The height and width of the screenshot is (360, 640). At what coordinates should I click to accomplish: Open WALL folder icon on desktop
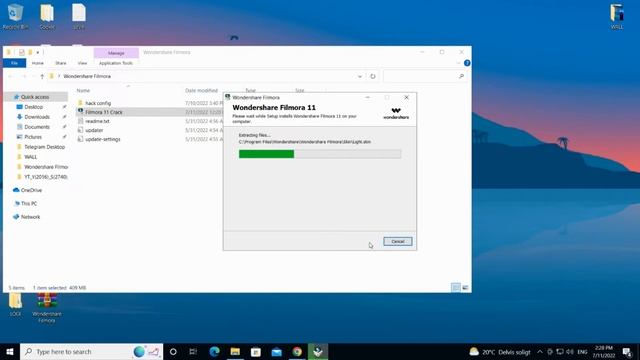pos(617,17)
